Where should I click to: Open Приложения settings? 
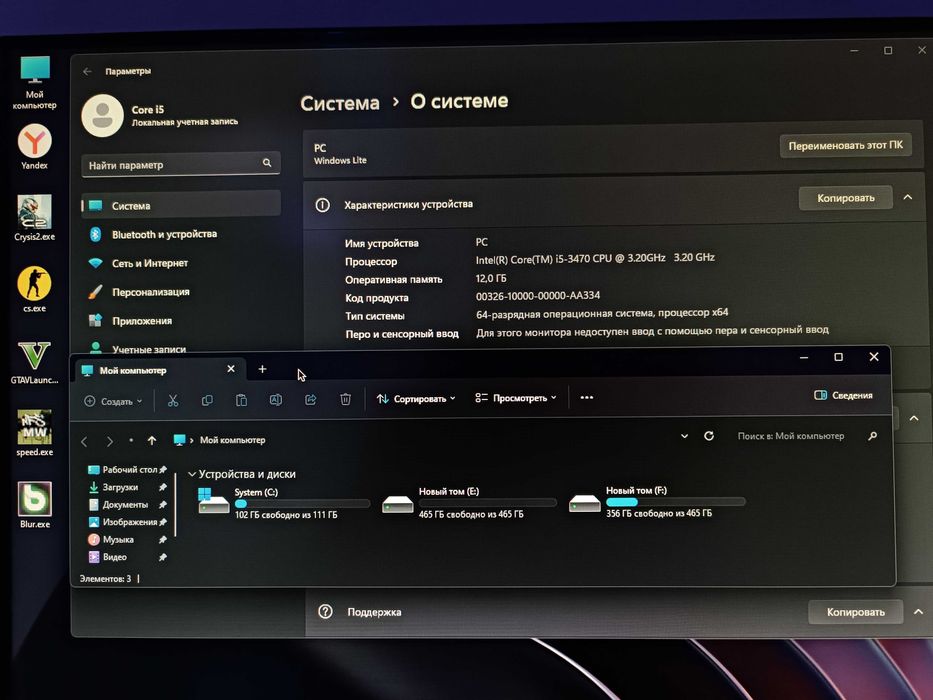click(x=181, y=321)
